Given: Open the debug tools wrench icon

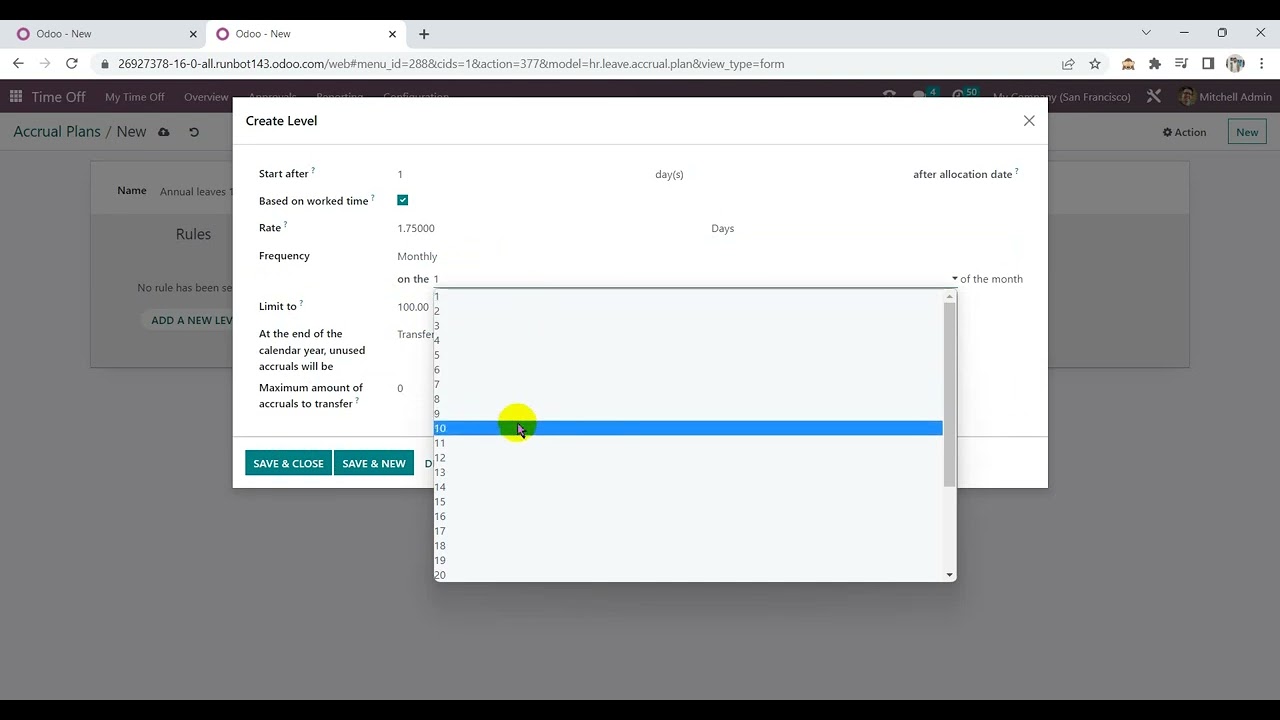Looking at the screenshot, I should point(1154,97).
